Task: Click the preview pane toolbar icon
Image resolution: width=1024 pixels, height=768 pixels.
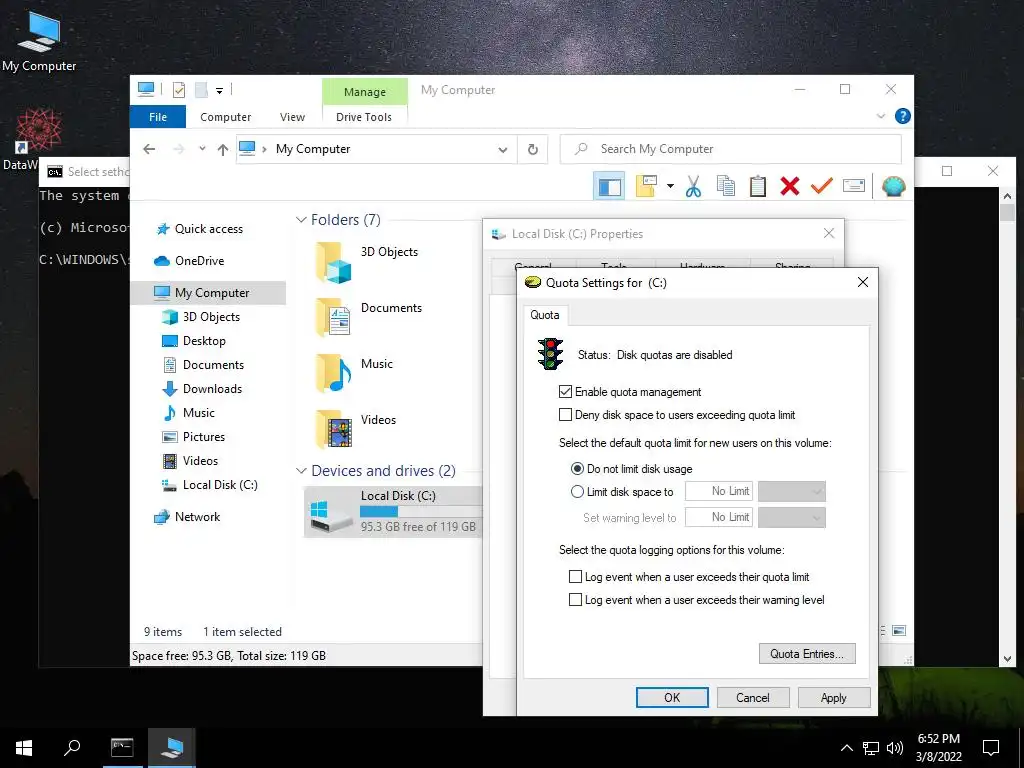Action: [x=609, y=187]
